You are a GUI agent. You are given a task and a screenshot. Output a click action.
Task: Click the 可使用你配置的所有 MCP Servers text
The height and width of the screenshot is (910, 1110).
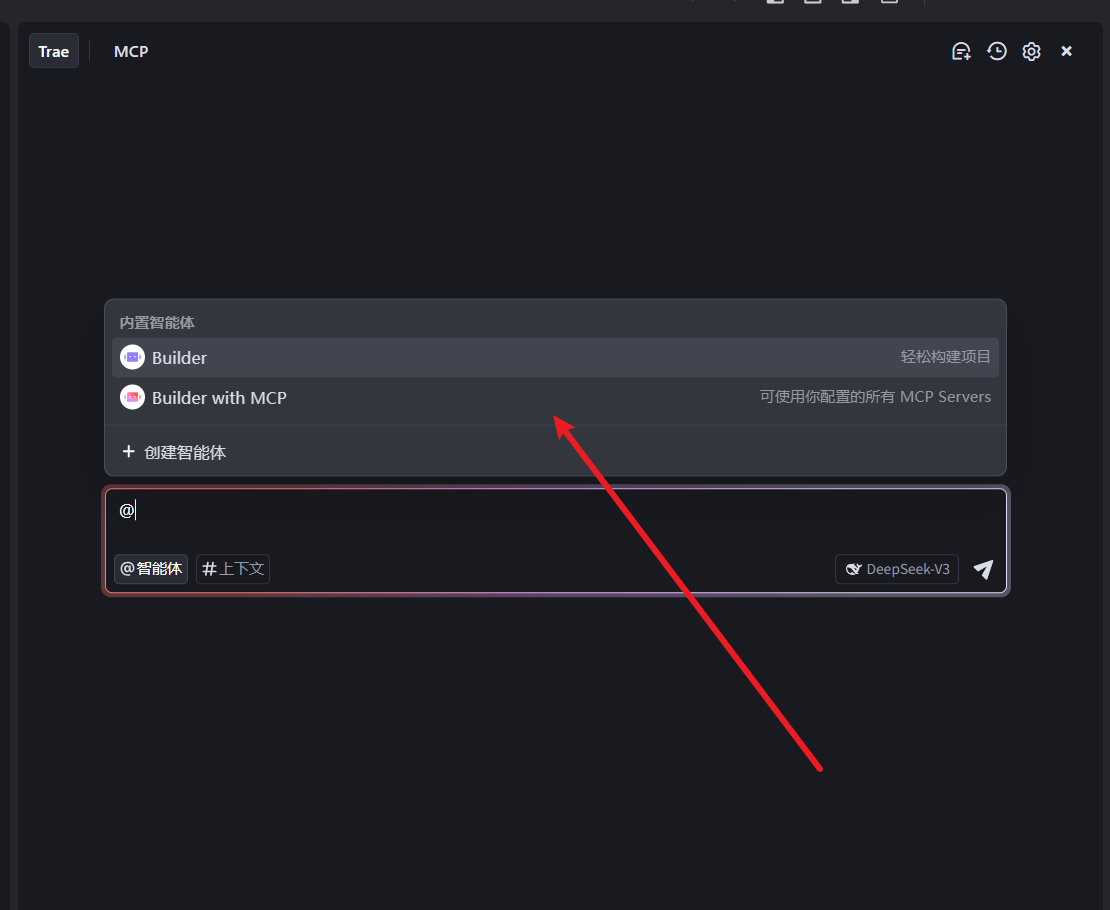(875, 397)
